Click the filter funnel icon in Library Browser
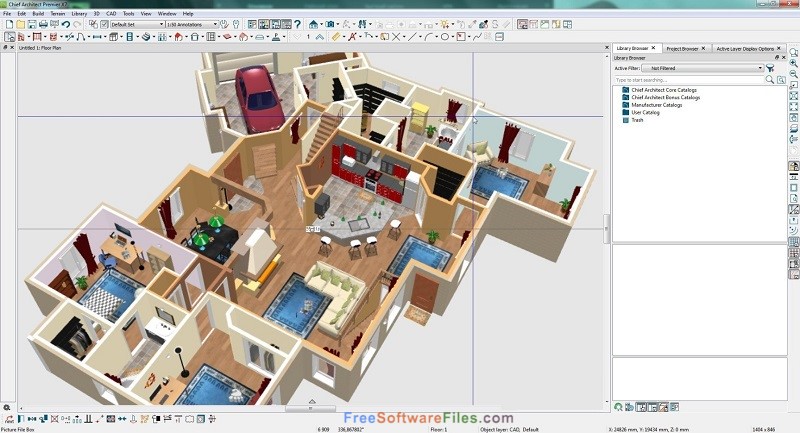 coord(770,68)
